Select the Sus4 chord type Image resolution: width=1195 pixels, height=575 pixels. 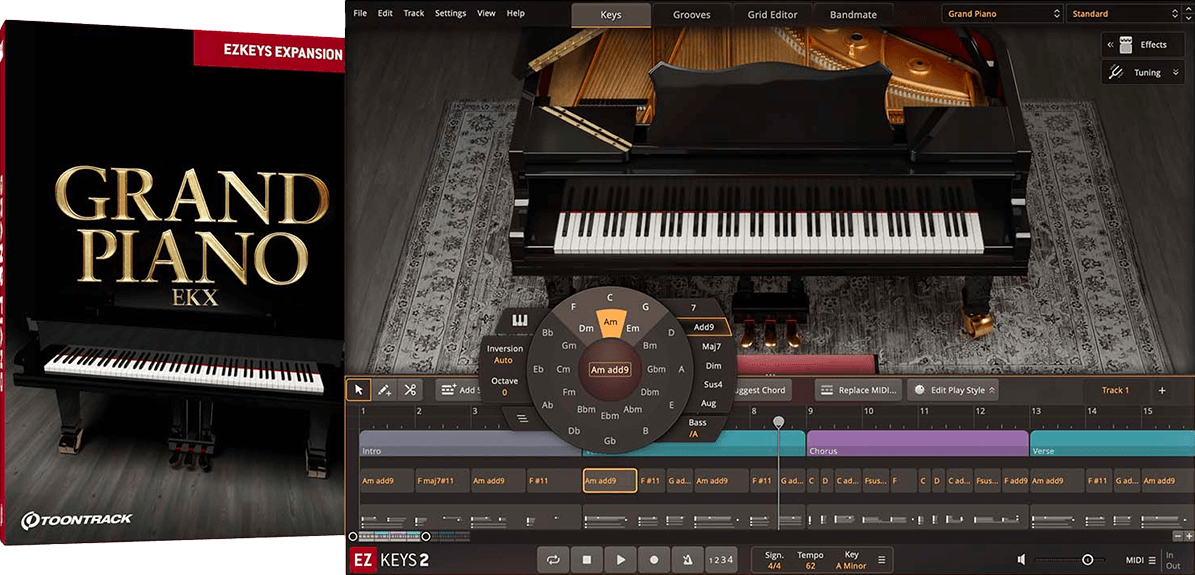713,385
